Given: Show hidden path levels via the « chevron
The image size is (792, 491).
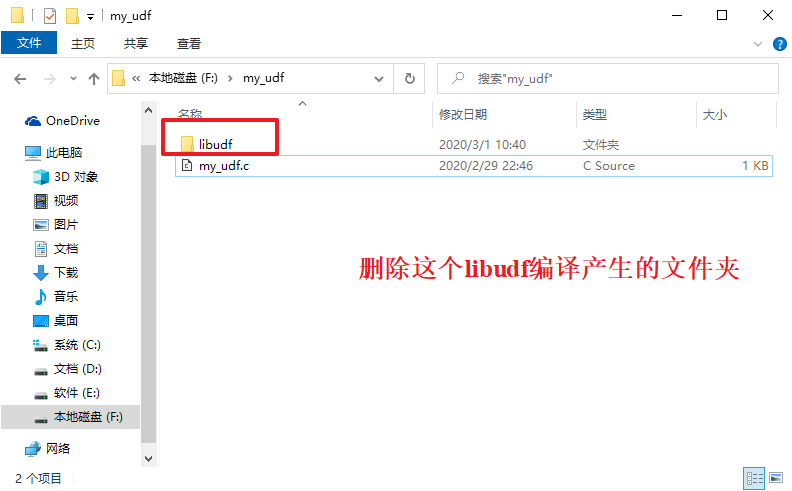Looking at the screenshot, I should coord(136,78).
